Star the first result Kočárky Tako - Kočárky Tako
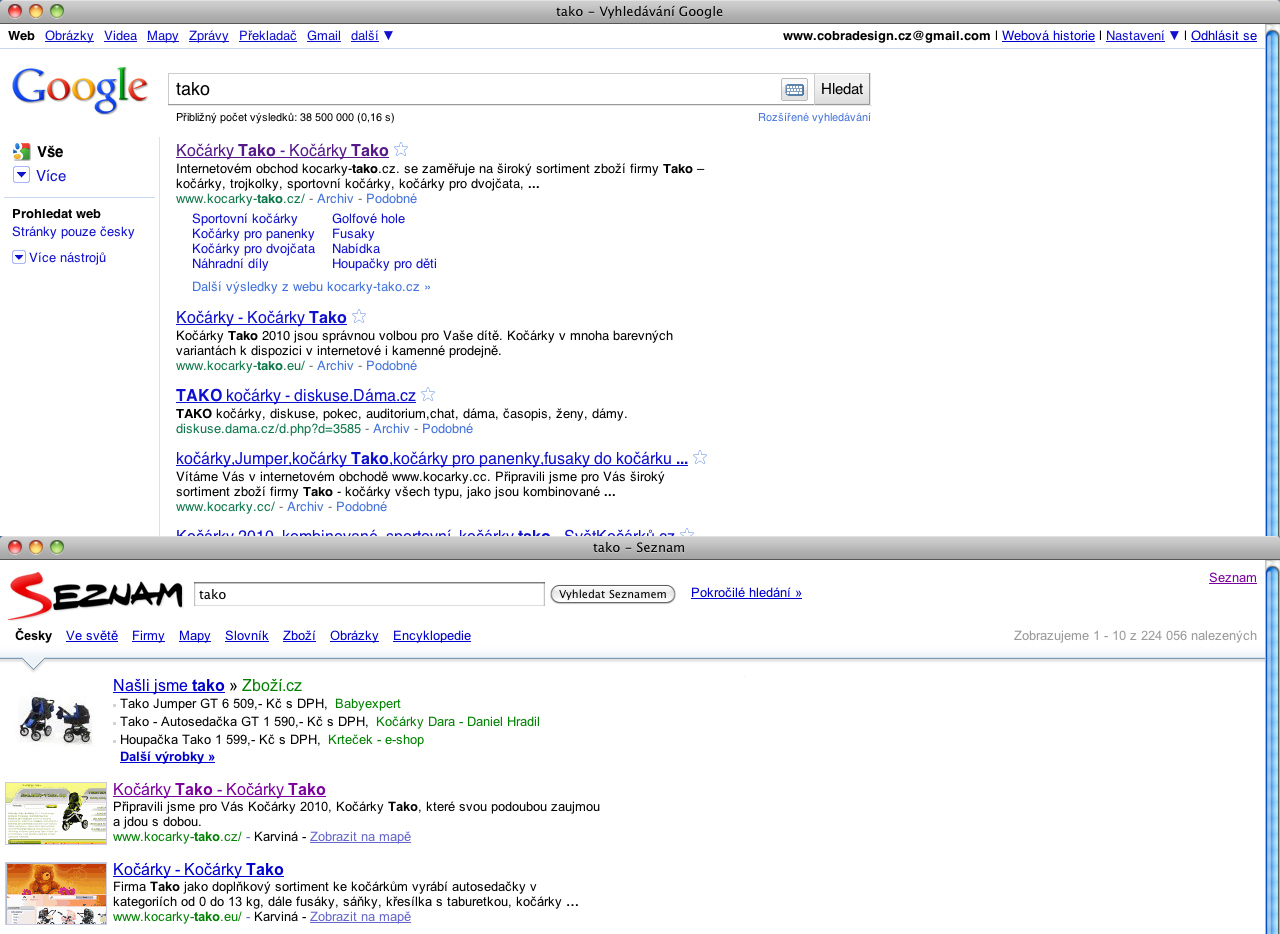The width and height of the screenshot is (1280, 934). (401, 149)
